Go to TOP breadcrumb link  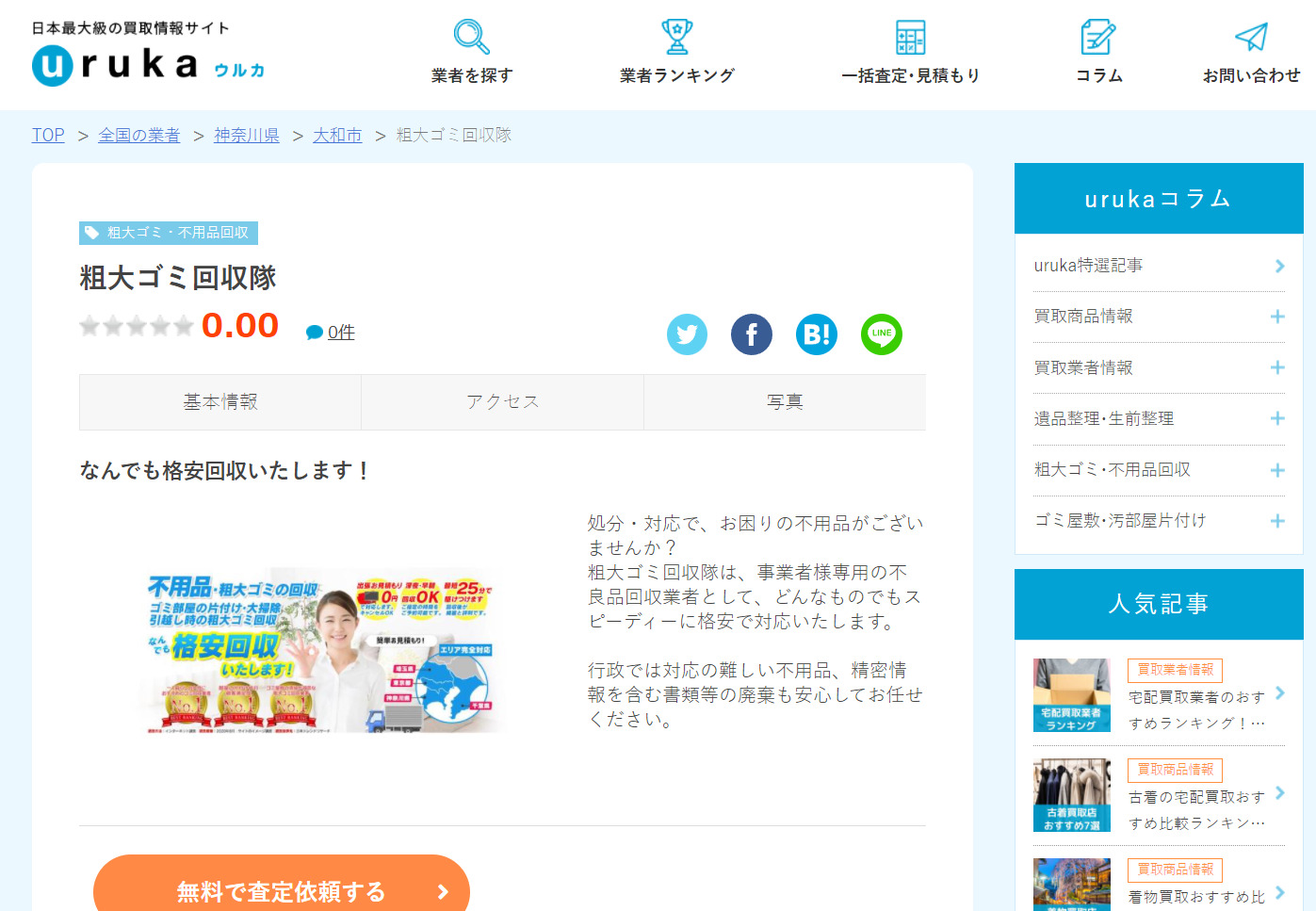(x=48, y=135)
